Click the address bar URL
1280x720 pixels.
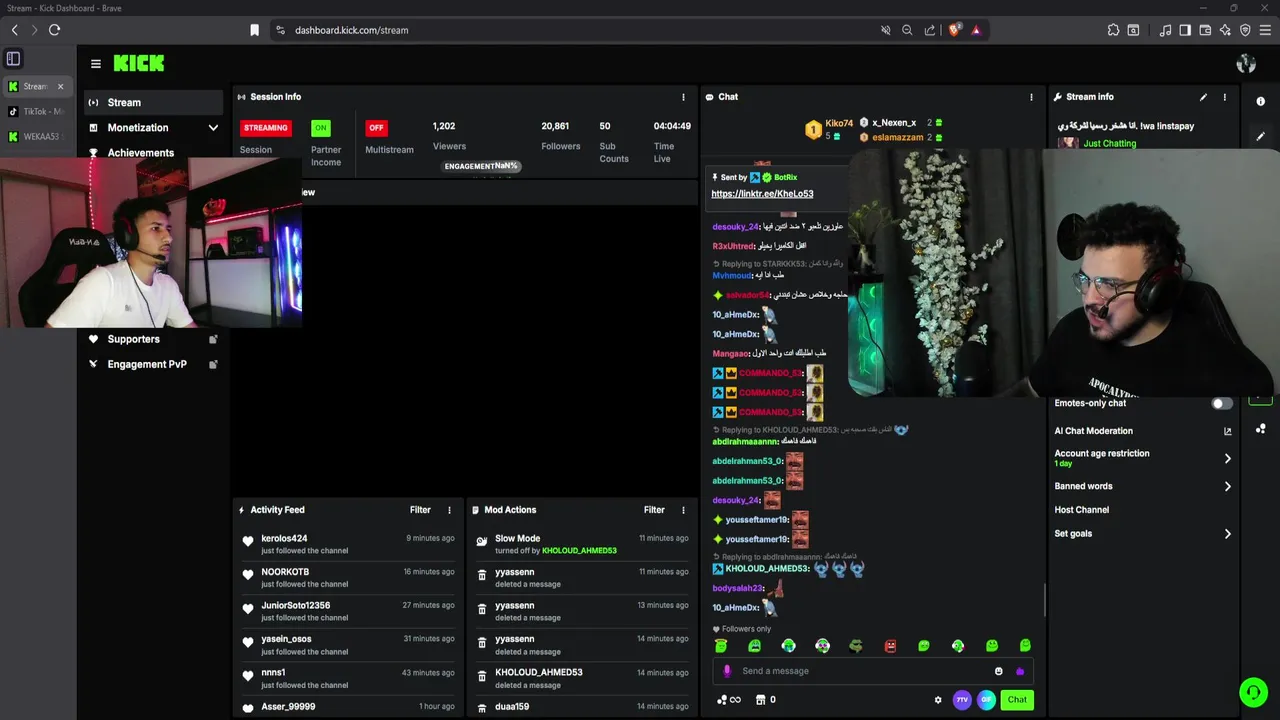[x=352, y=30]
